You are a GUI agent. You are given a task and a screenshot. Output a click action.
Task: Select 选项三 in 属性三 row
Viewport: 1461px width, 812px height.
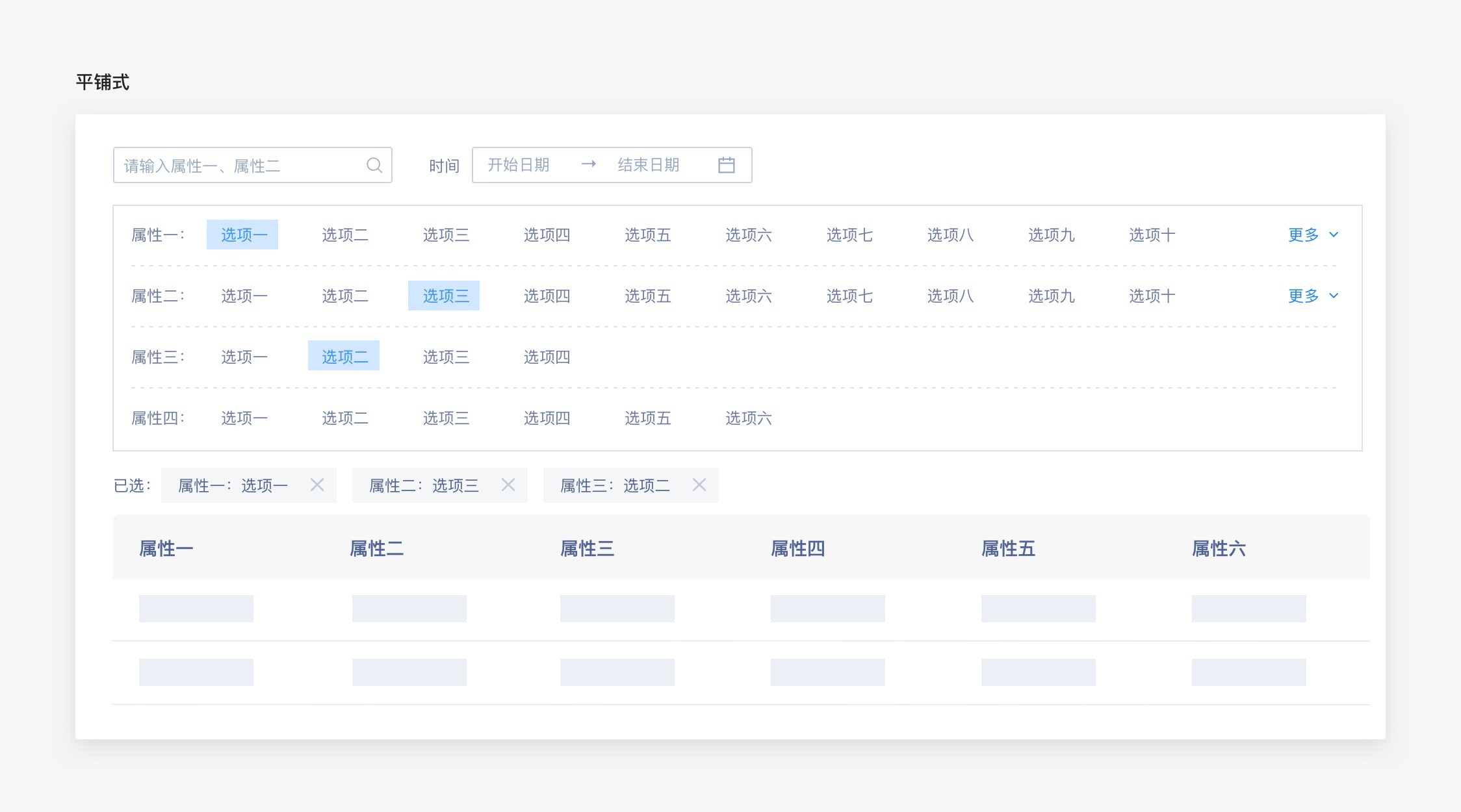[446, 357]
